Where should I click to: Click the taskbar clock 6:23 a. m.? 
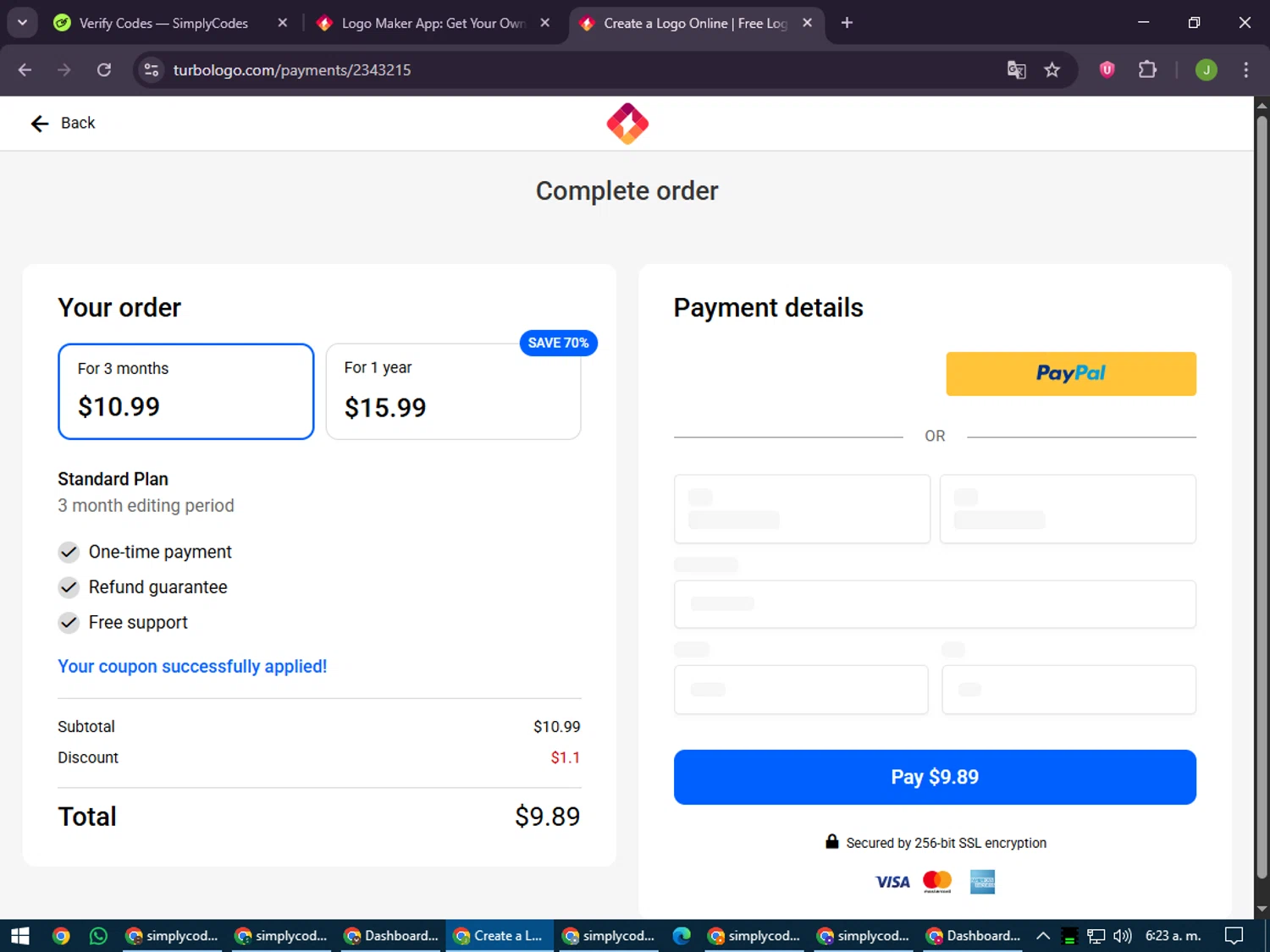pyautogui.click(x=1173, y=936)
